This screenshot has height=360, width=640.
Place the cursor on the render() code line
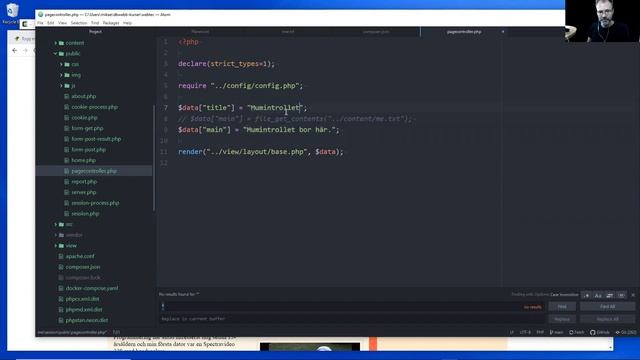(x=261, y=152)
